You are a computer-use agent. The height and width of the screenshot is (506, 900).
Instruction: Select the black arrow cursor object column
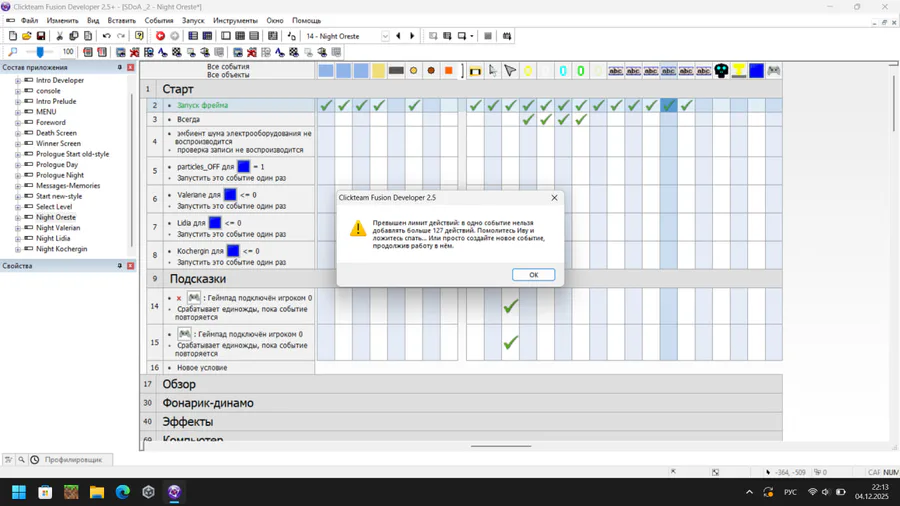(510, 71)
